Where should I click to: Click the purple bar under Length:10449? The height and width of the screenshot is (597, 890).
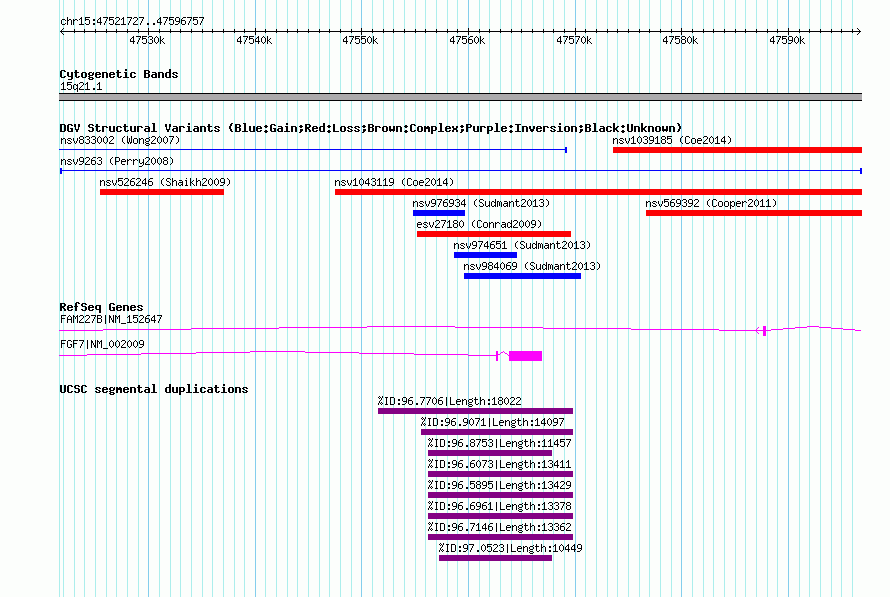(x=496, y=558)
